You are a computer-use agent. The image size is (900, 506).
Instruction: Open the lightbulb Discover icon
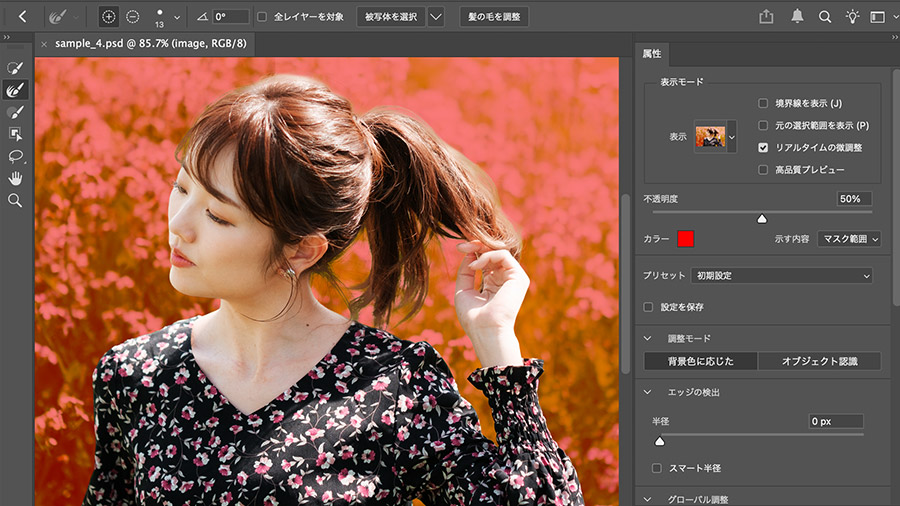[x=852, y=17]
